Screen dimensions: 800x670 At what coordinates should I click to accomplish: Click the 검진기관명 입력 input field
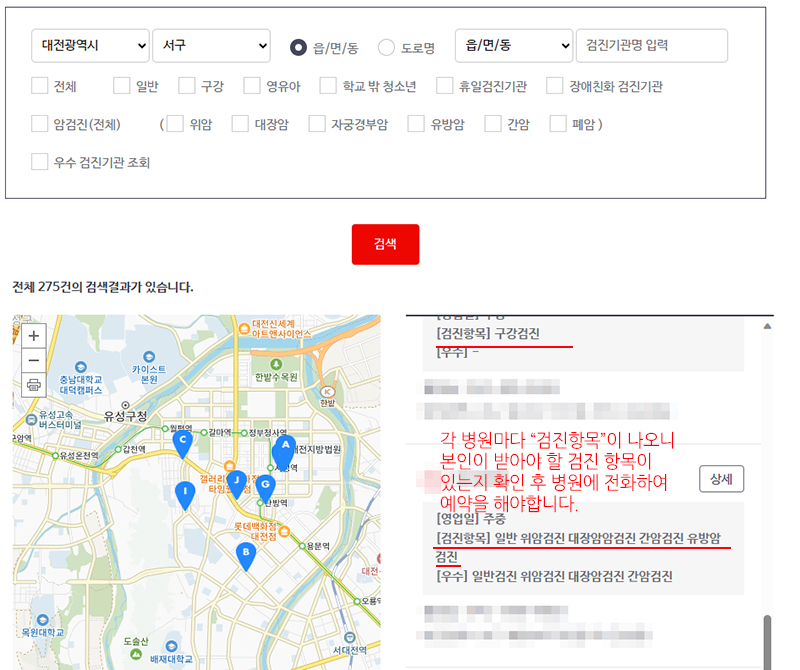click(x=655, y=45)
